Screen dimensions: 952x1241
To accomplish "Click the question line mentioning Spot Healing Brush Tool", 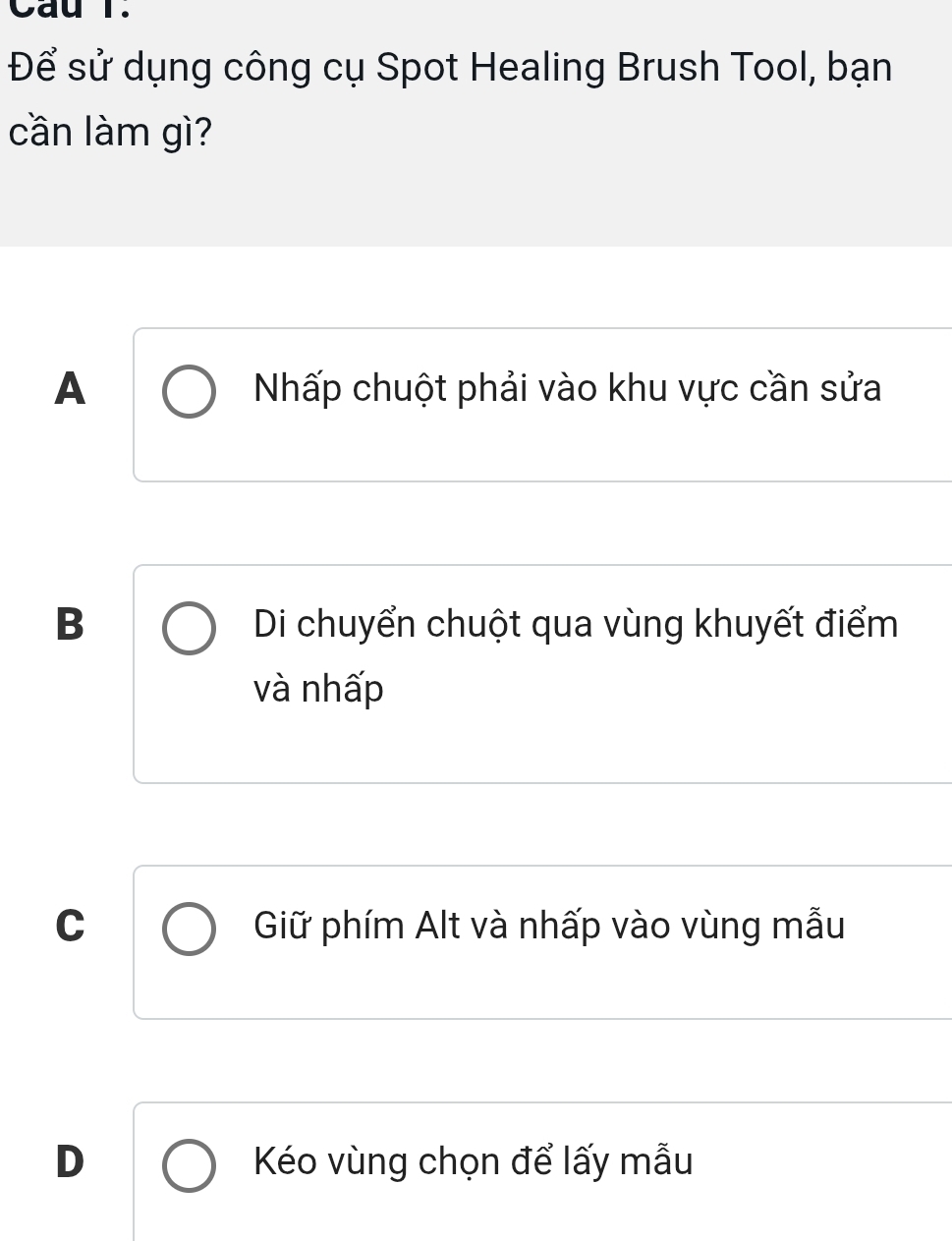I will coord(450,68).
